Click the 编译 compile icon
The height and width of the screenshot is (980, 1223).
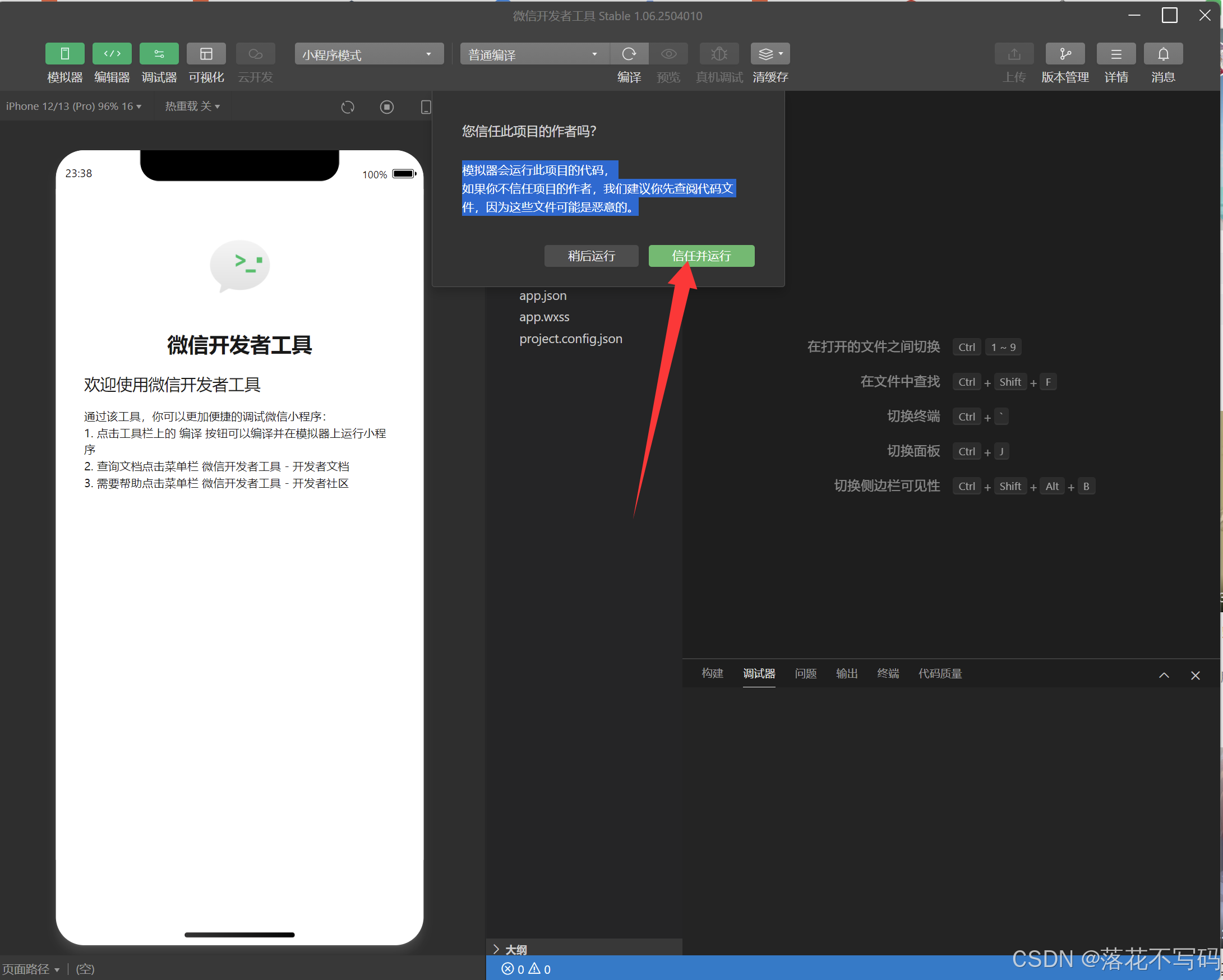point(629,54)
